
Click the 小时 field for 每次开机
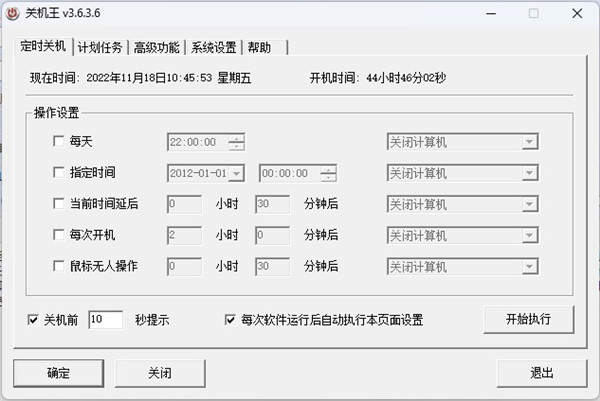pos(184,235)
